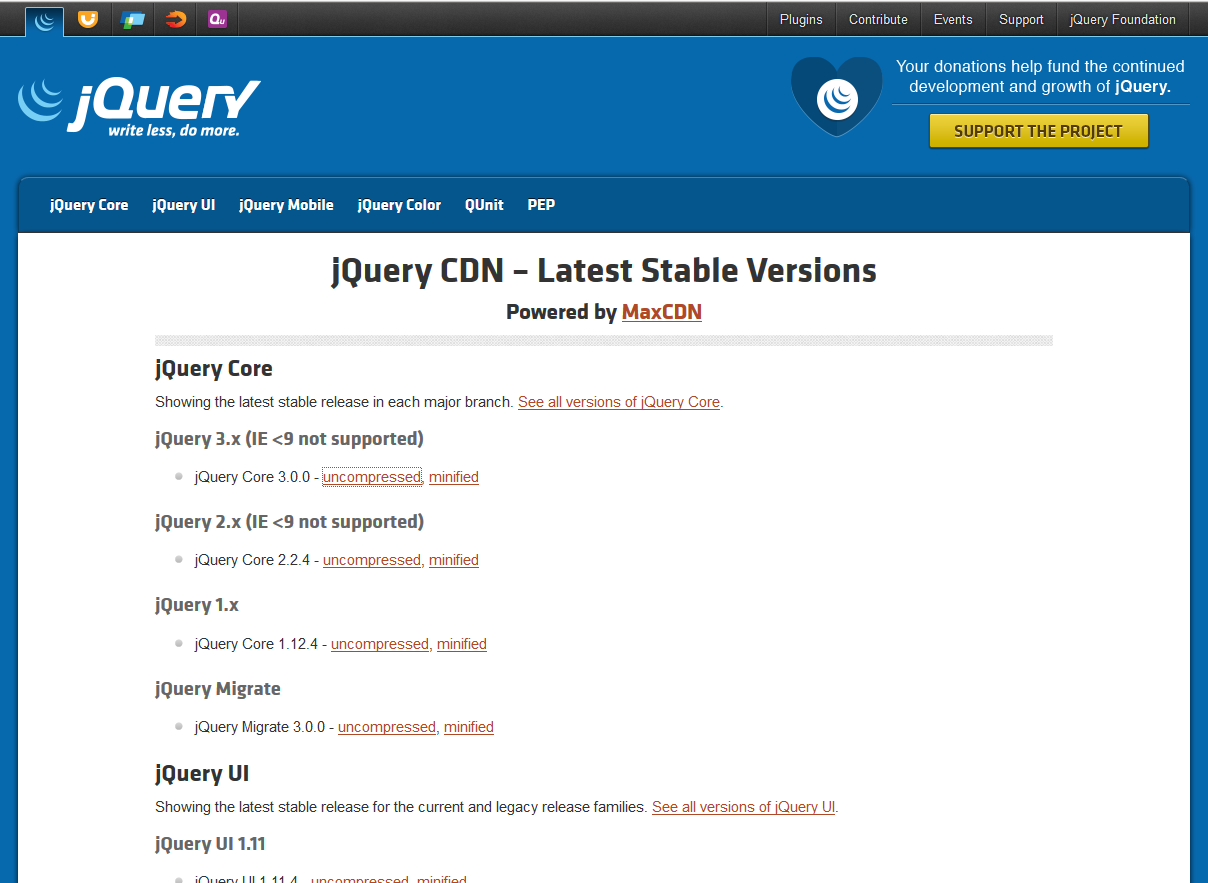Open Plugins in top navigation

tap(801, 19)
